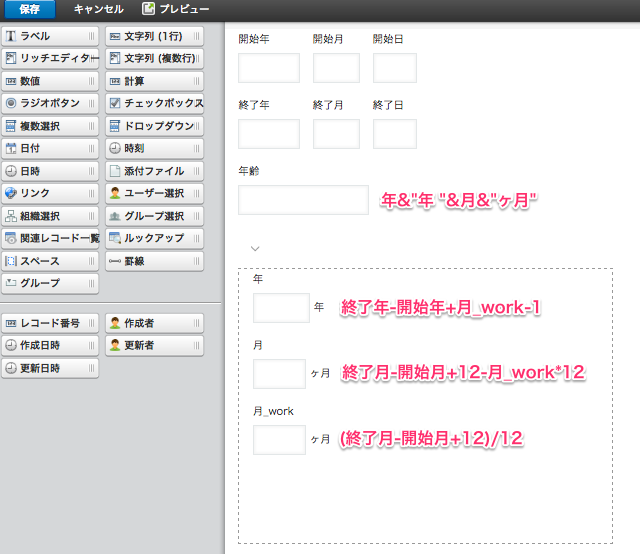Click the 月_work field box
The width and height of the screenshot is (640, 554).
pyautogui.click(x=279, y=440)
